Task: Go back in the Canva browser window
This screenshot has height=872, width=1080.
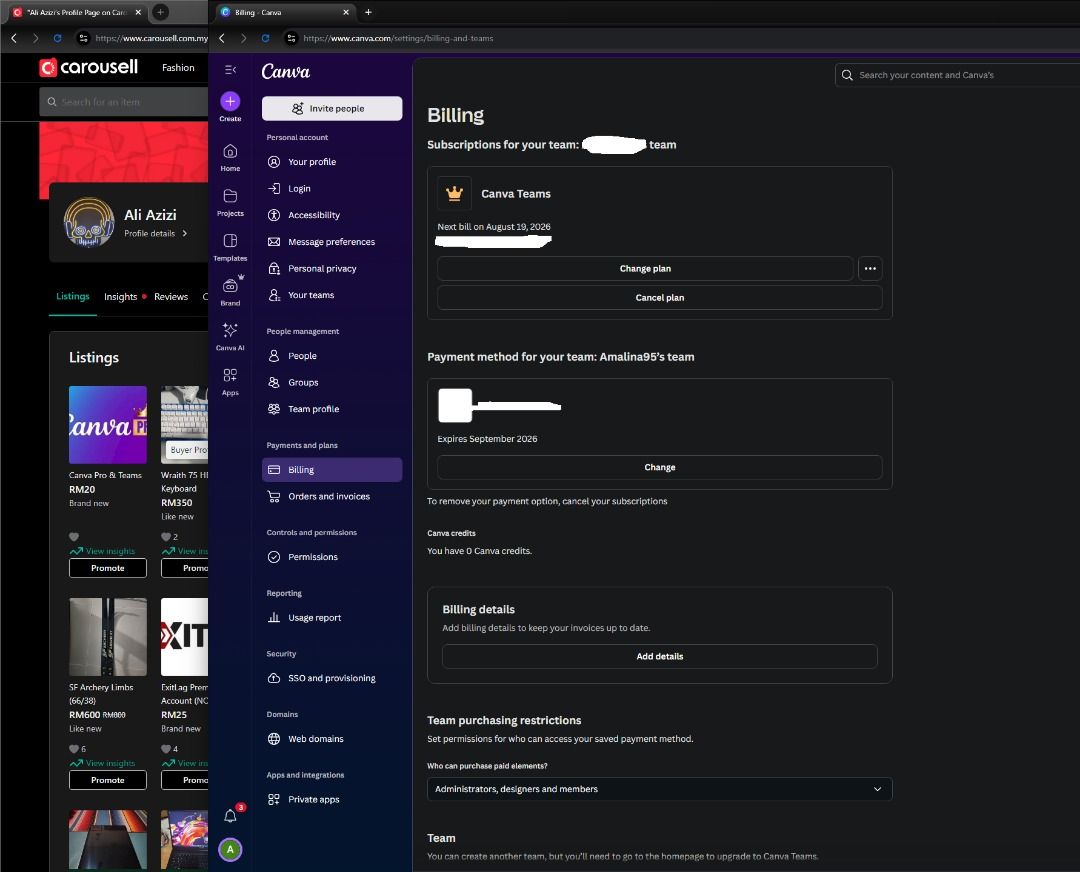Action: point(222,38)
